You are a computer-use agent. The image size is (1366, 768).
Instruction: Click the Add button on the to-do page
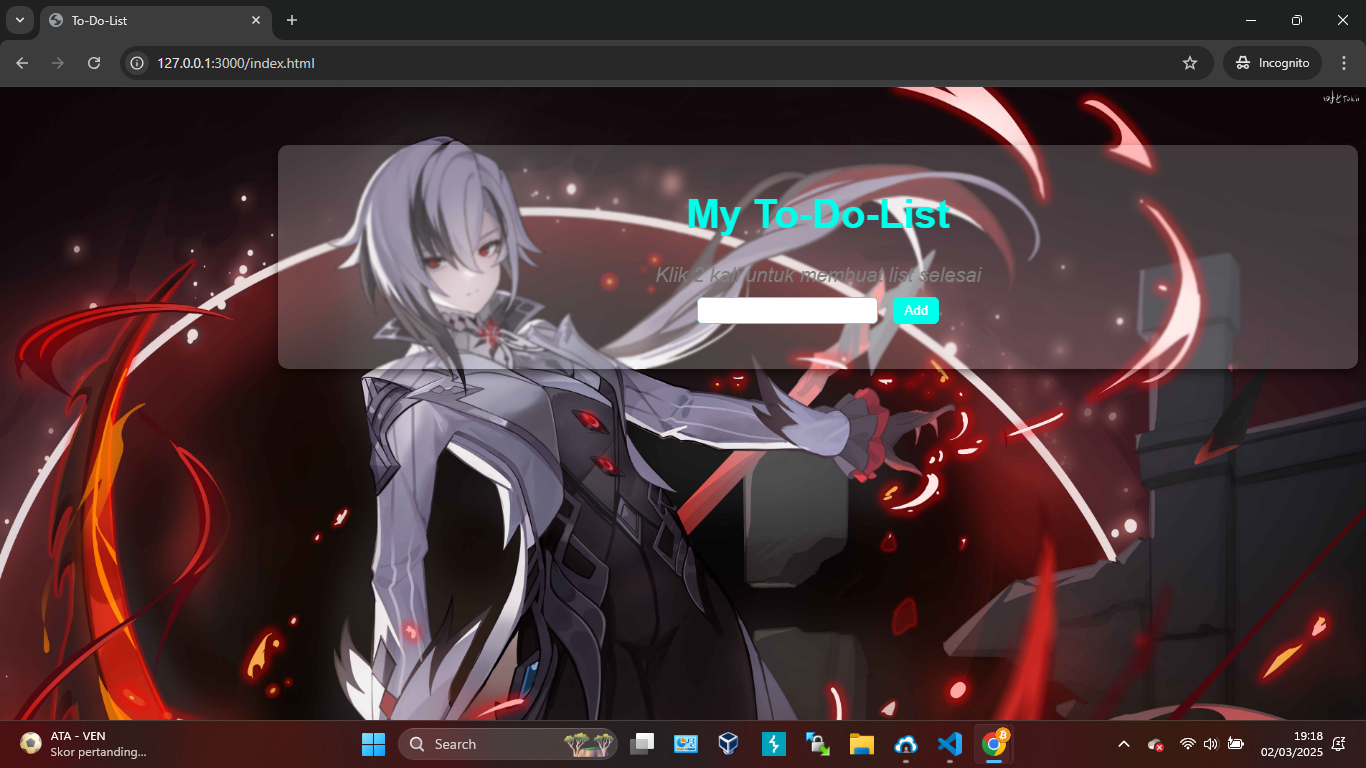[916, 311]
